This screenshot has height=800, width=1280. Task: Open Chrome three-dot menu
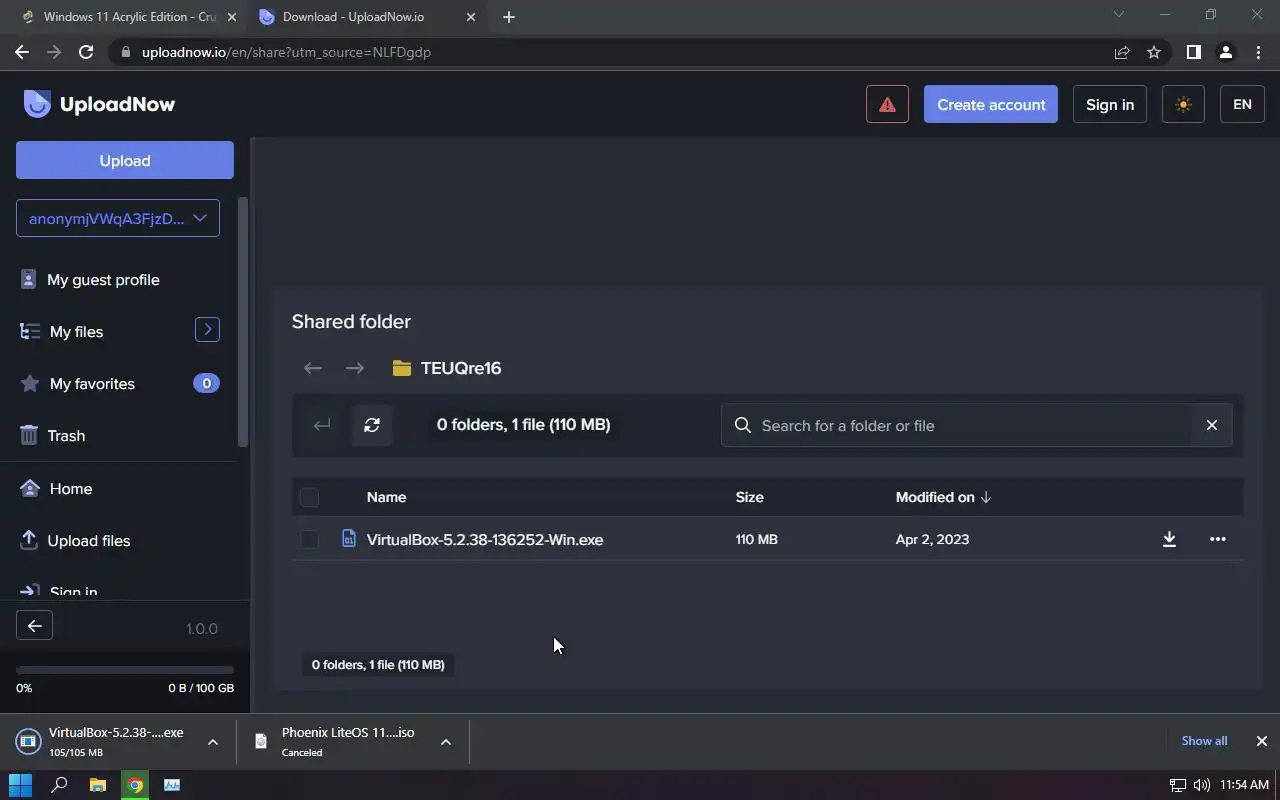click(1258, 52)
